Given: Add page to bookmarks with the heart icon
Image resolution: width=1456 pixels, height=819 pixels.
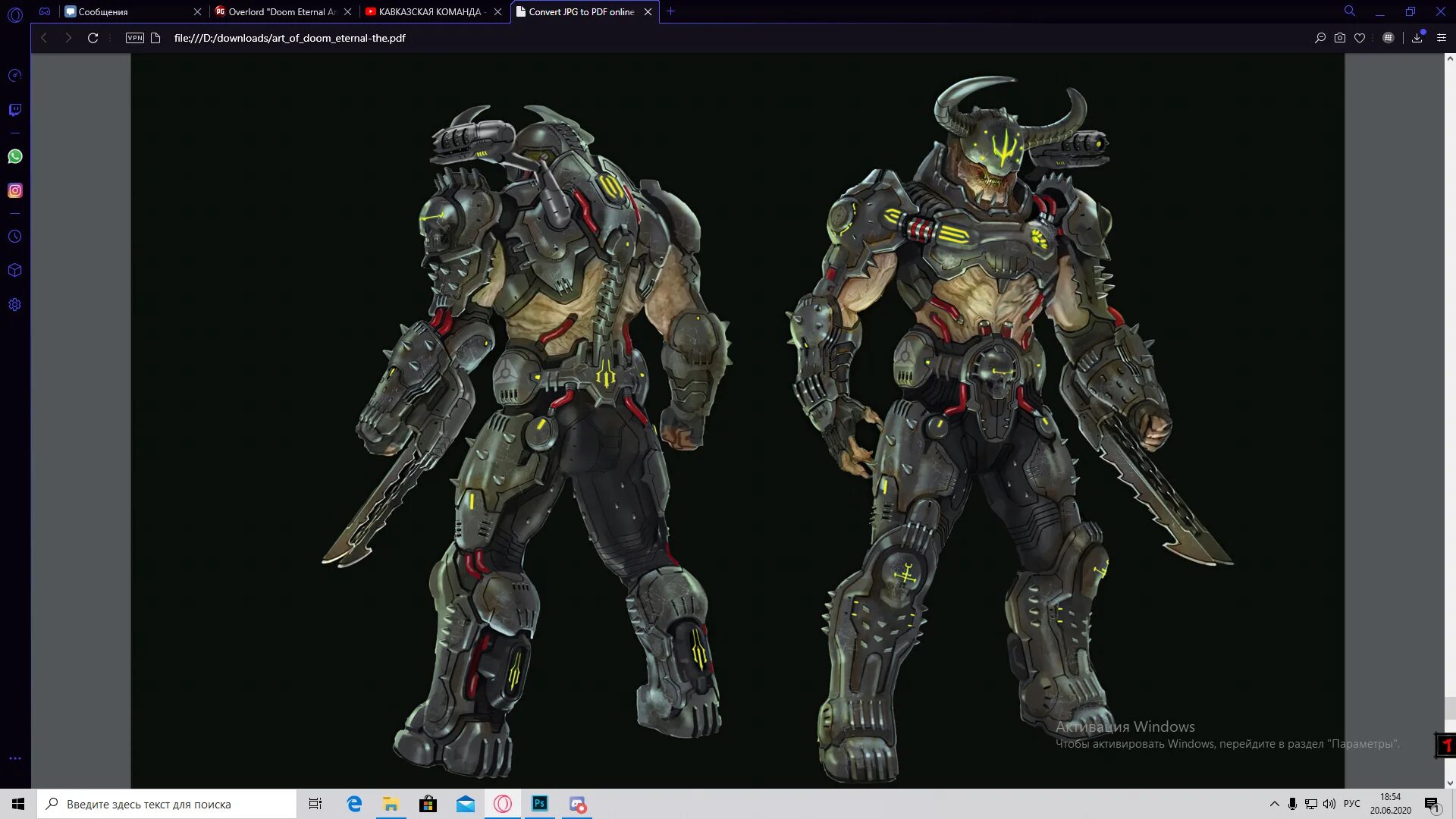Looking at the screenshot, I should [1360, 38].
